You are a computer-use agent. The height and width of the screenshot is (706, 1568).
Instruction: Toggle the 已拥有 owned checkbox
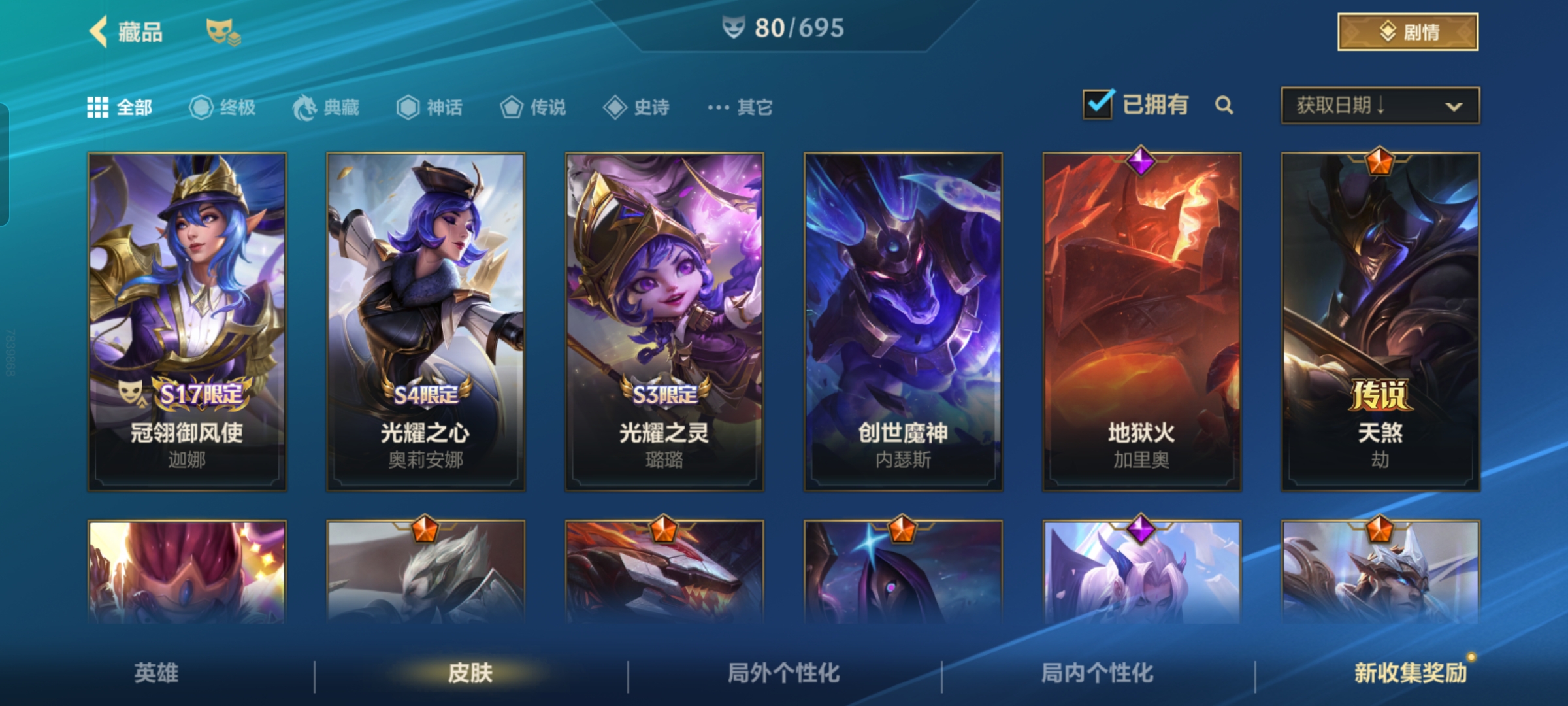pos(1098,105)
